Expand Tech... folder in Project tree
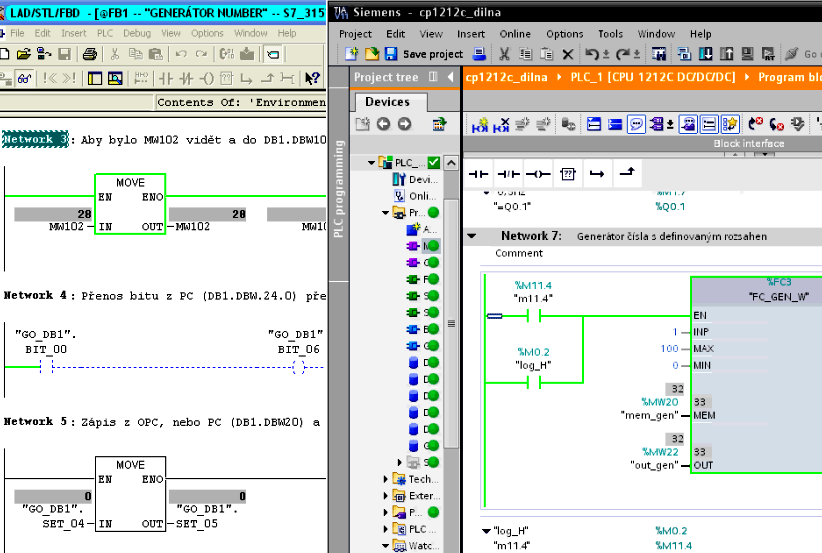822x553 pixels. coord(385,479)
